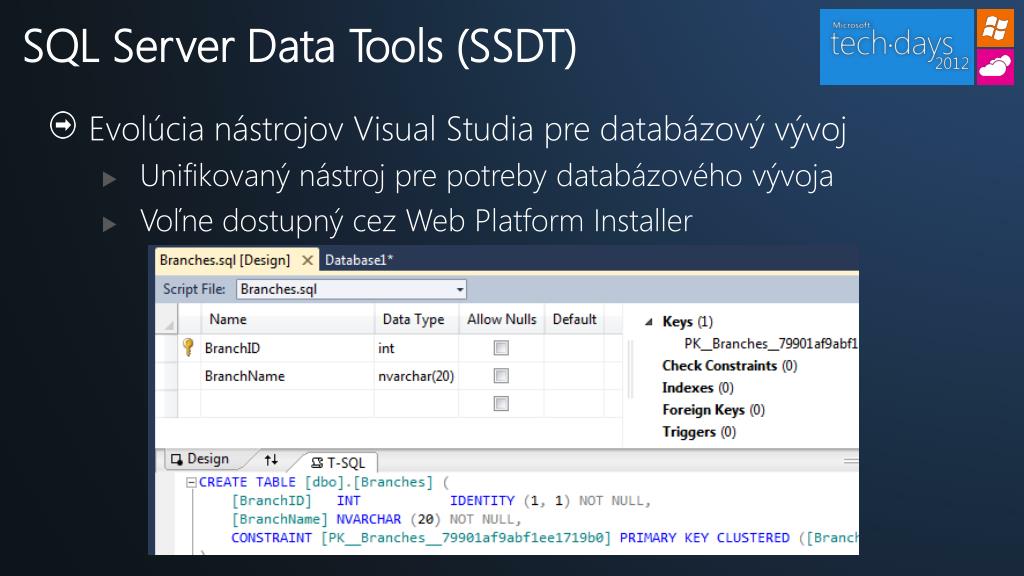Click the T-SQL pane icon

tap(317, 463)
